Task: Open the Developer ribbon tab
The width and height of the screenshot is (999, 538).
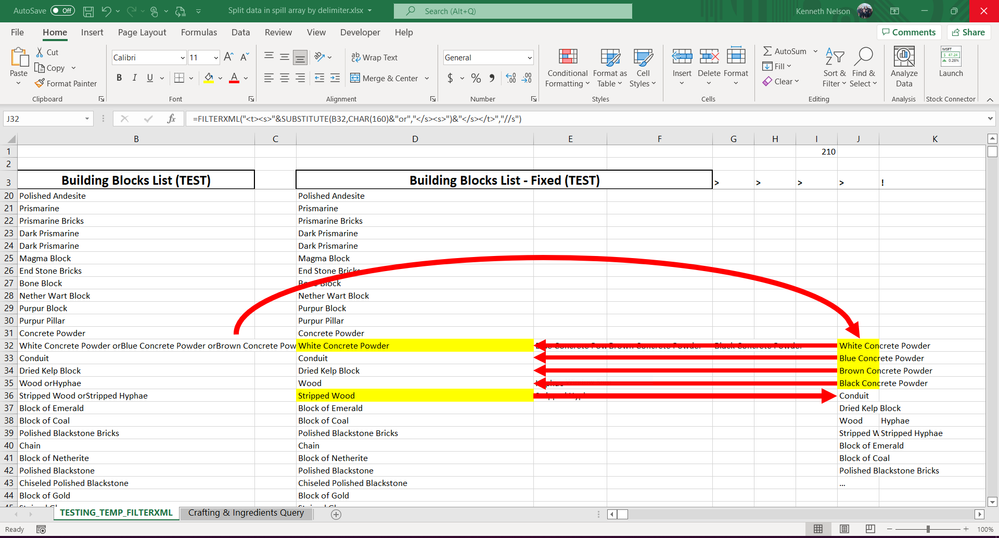Action: pyautogui.click(x=360, y=33)
